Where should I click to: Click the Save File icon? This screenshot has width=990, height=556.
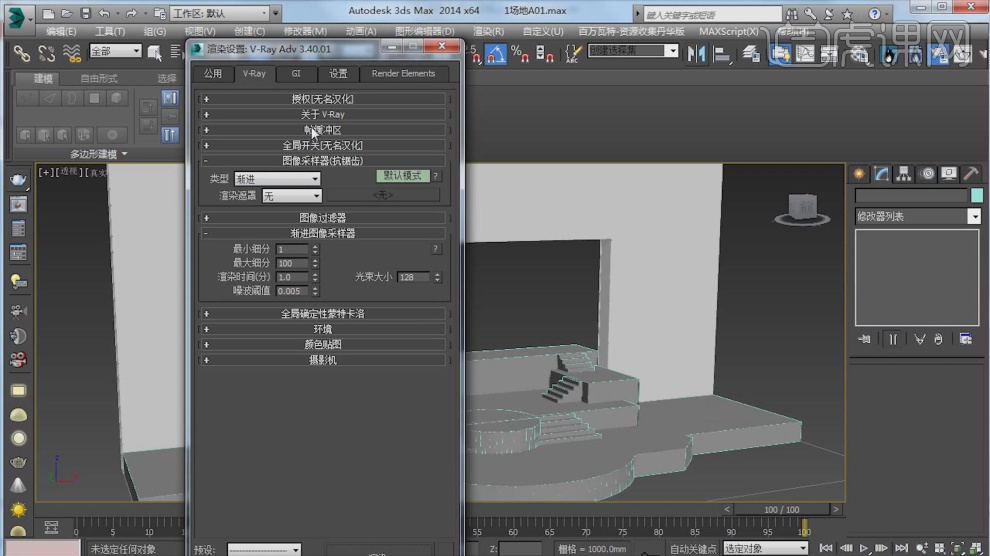pyautogui.click(x=85, y=13)
